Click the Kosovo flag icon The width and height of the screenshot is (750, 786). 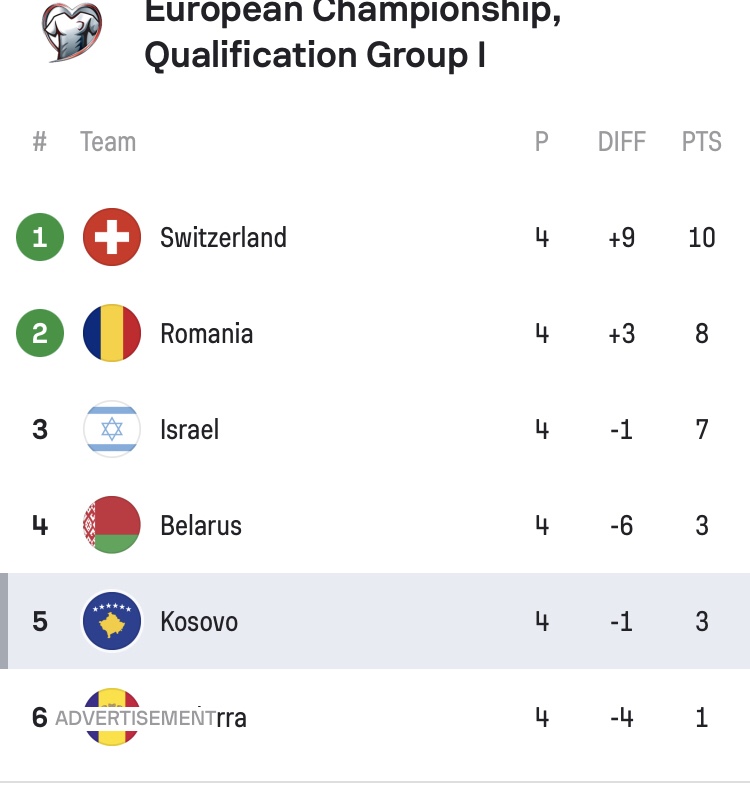pyautogui.click(x=111, y=622)
